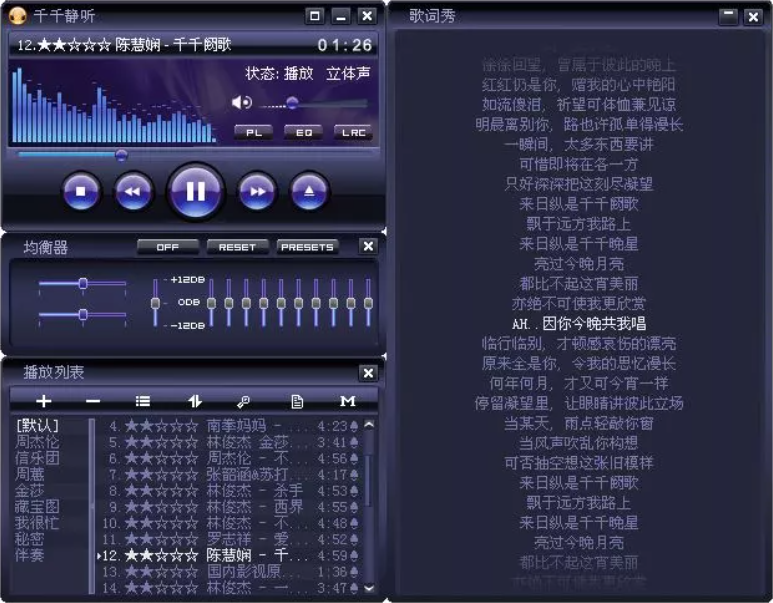Click the song title 陈慧娴 - 千千阙歌

coord(173,45)
